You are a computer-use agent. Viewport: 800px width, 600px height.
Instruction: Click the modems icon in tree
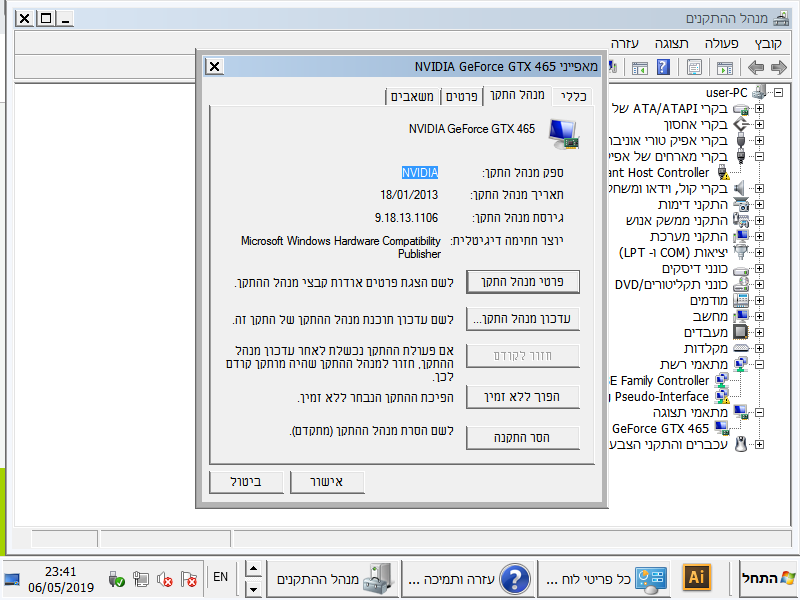(x=741, y=300)
